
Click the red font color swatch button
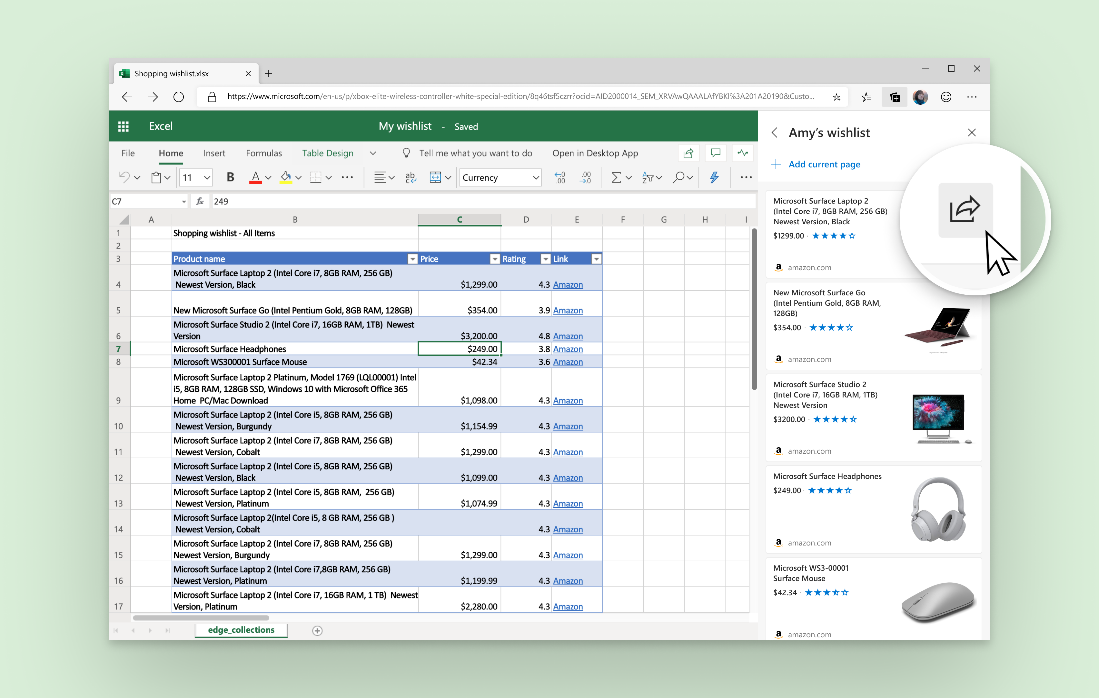coord(255,177)
